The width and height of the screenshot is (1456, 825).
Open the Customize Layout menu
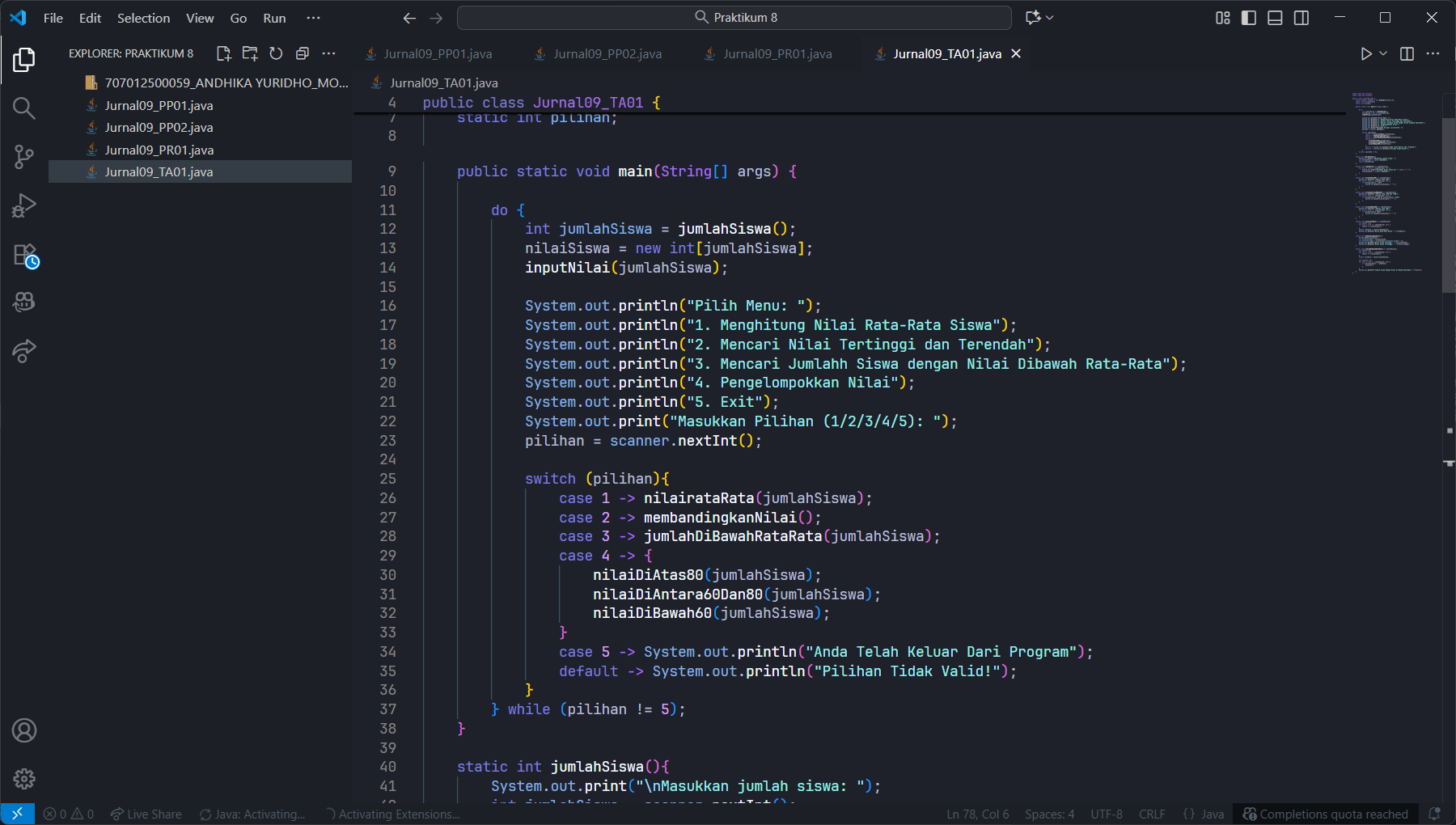(1223, 18)
